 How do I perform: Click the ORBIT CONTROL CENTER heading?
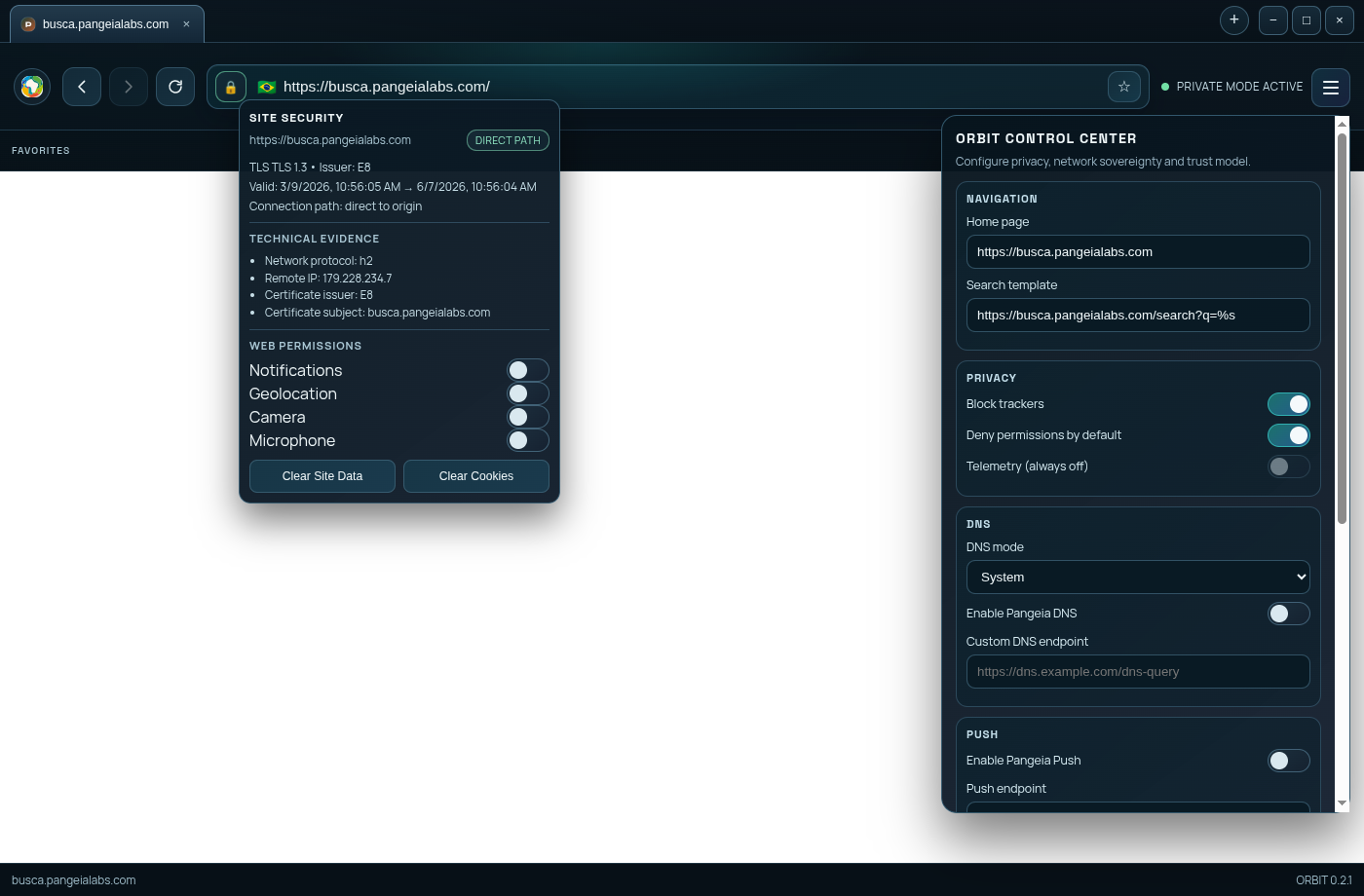pos(1046,139)
